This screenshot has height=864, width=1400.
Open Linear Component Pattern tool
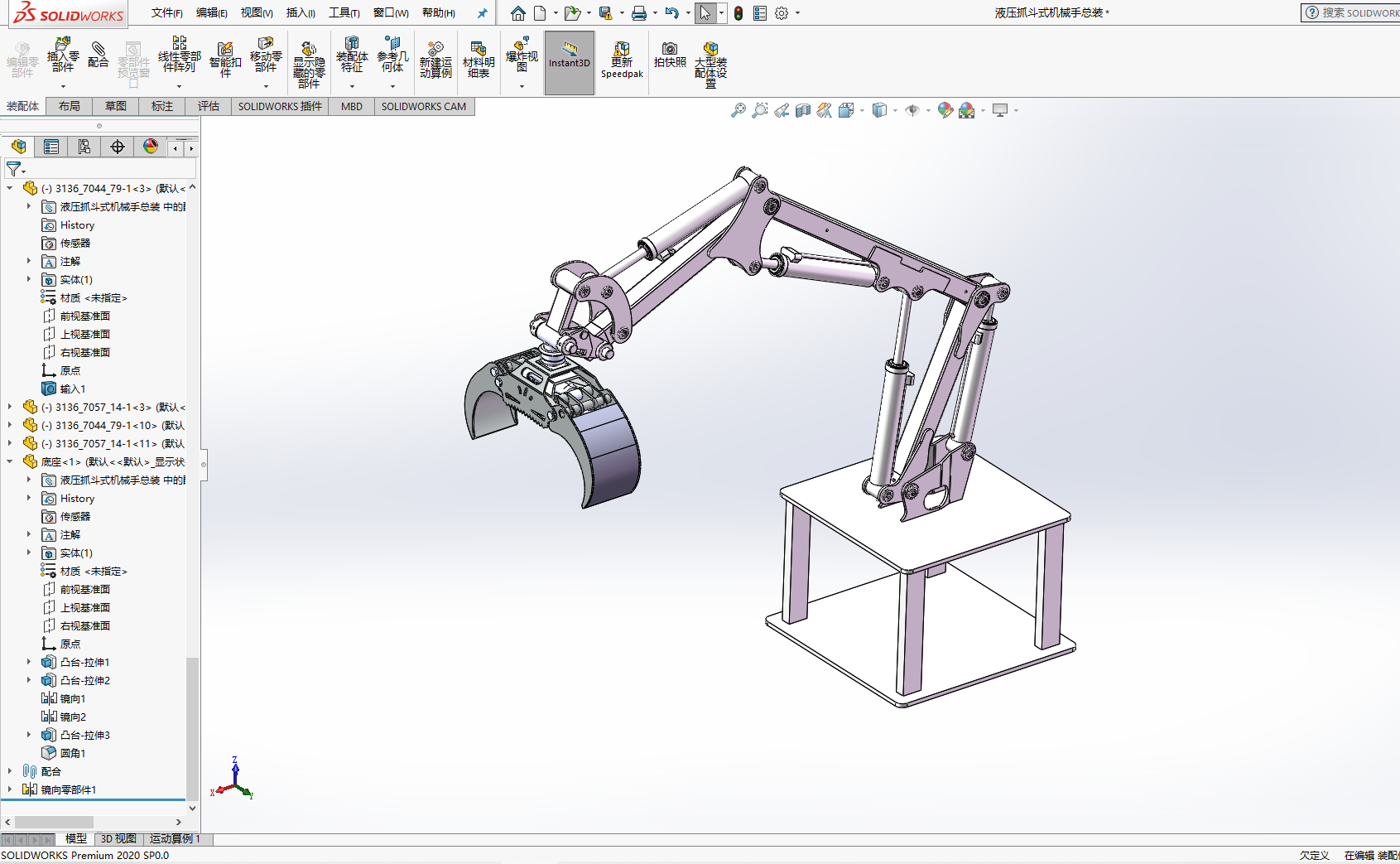[x=179, y=55]
